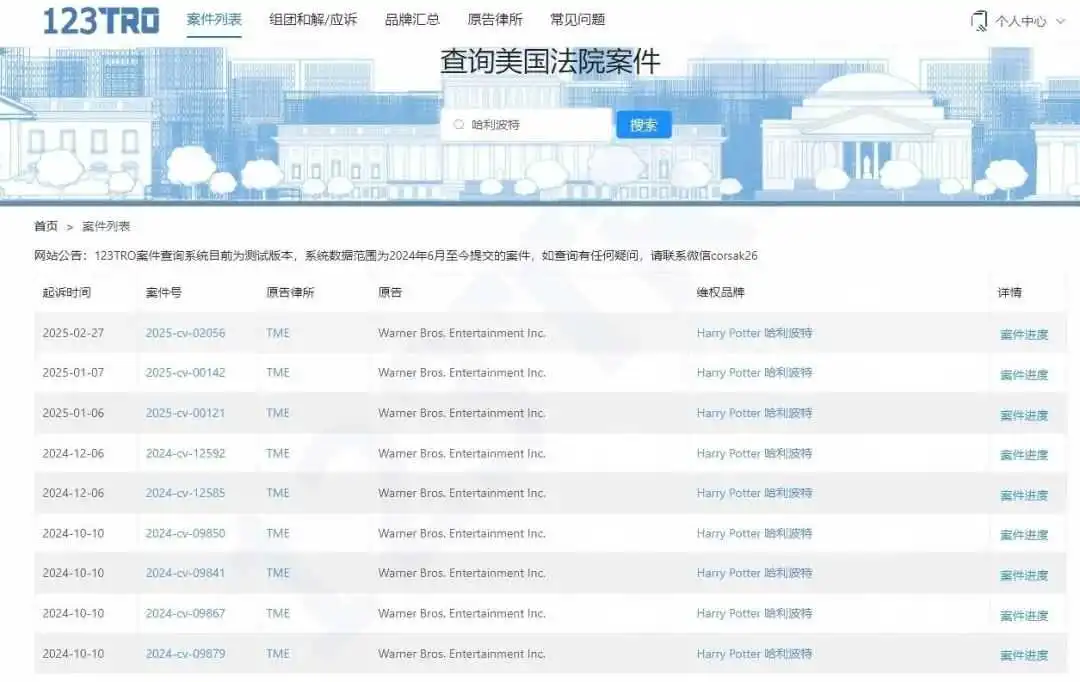Click TME law firm in 2024-cv-09879 row
Viewport: 1080px width, 682px height.
pos(278,654)
